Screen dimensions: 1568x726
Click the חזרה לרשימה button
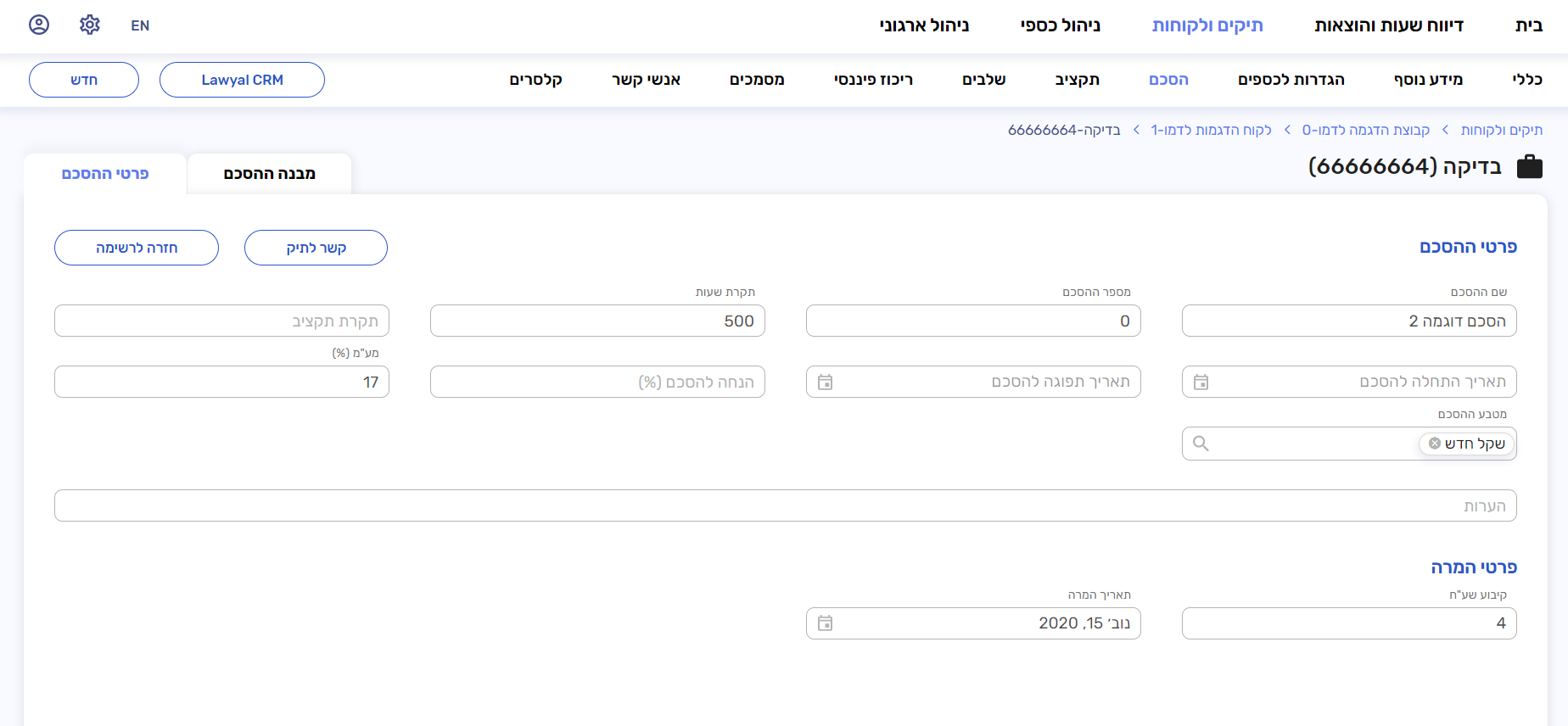tap(137, 248)
